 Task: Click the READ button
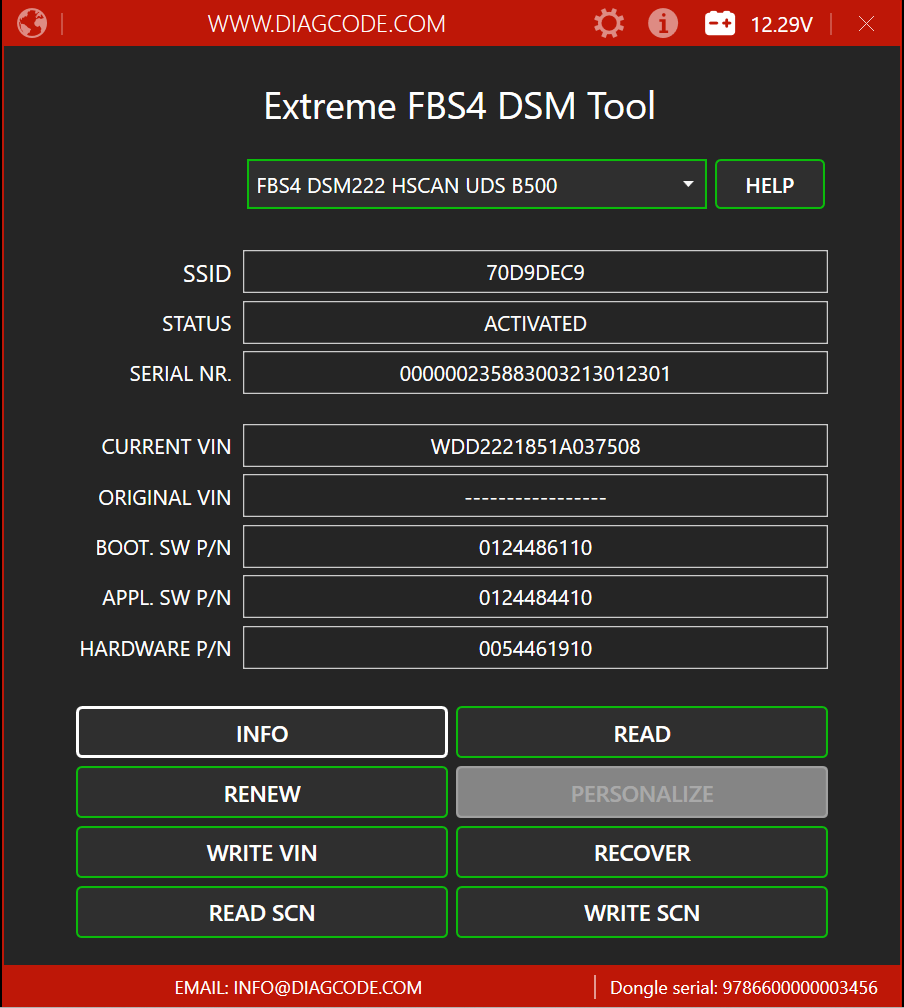pyautogui.click(x=641, y=733)
